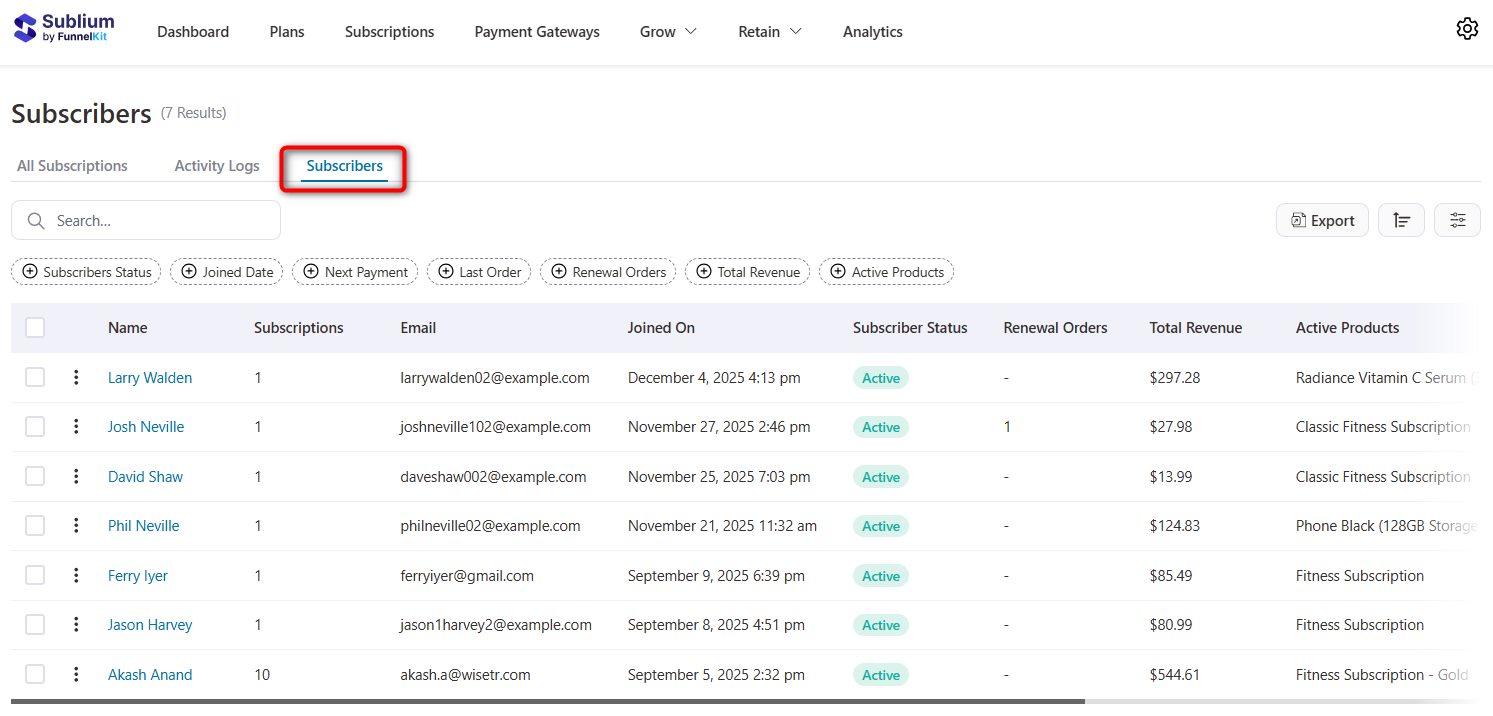1493x716 pixels.
Task: Expand the Grow dropdown menu
Action: 667,31
